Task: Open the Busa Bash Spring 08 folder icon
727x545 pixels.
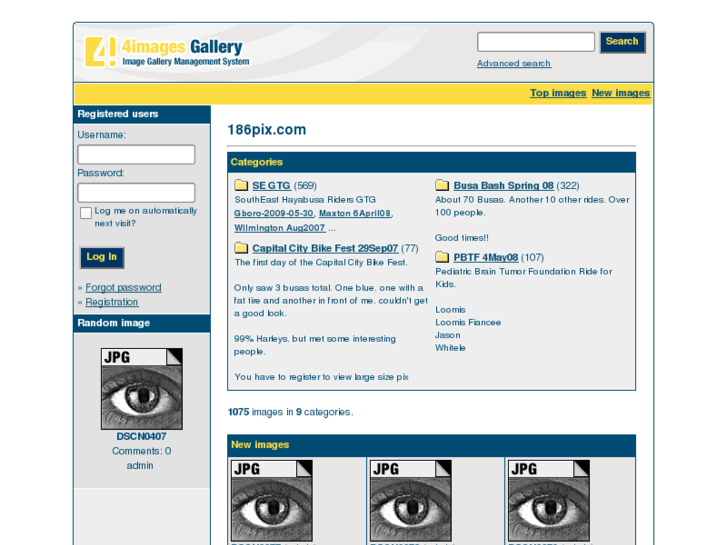Action: tap(442, 185)
